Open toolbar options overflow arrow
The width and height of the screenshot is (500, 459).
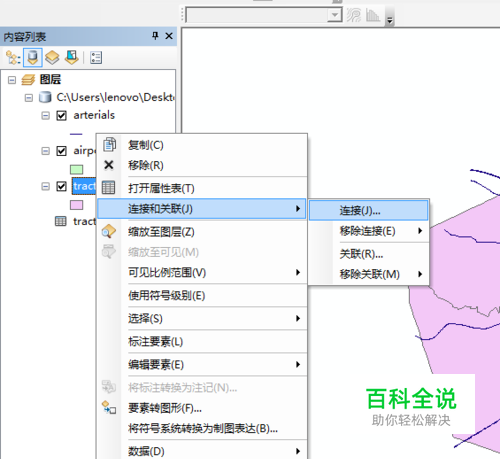click(x=389, y=20)
